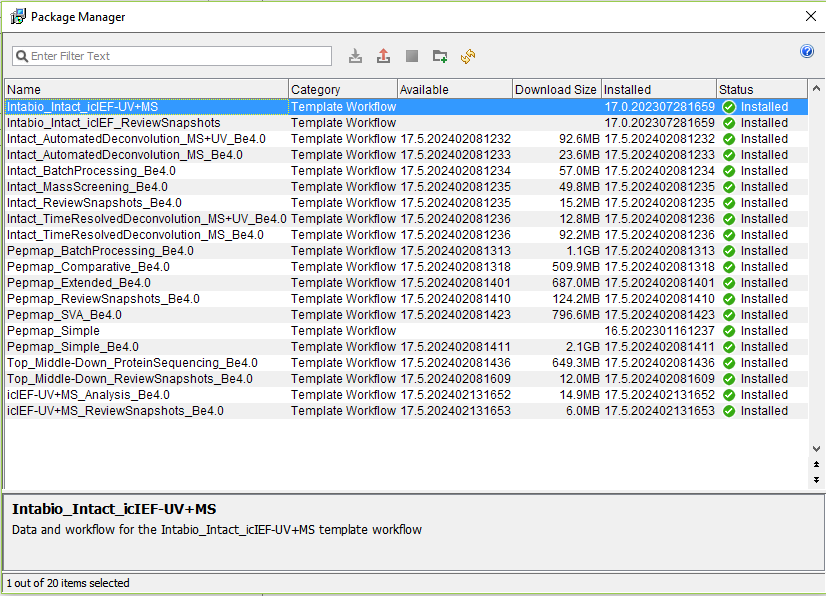Select Intact_AutomatedDeconvolution_MS+UV_Be4.0 package
The height and width of the screenshot is (596, 826).
pyautogui.click(x=406, y=139)
